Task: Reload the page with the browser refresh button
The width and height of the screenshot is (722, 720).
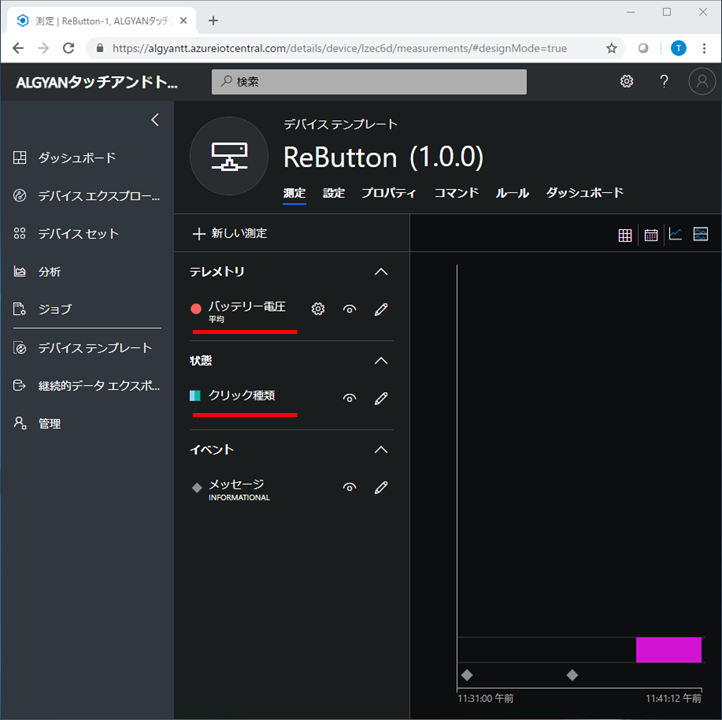Action: 69,48
